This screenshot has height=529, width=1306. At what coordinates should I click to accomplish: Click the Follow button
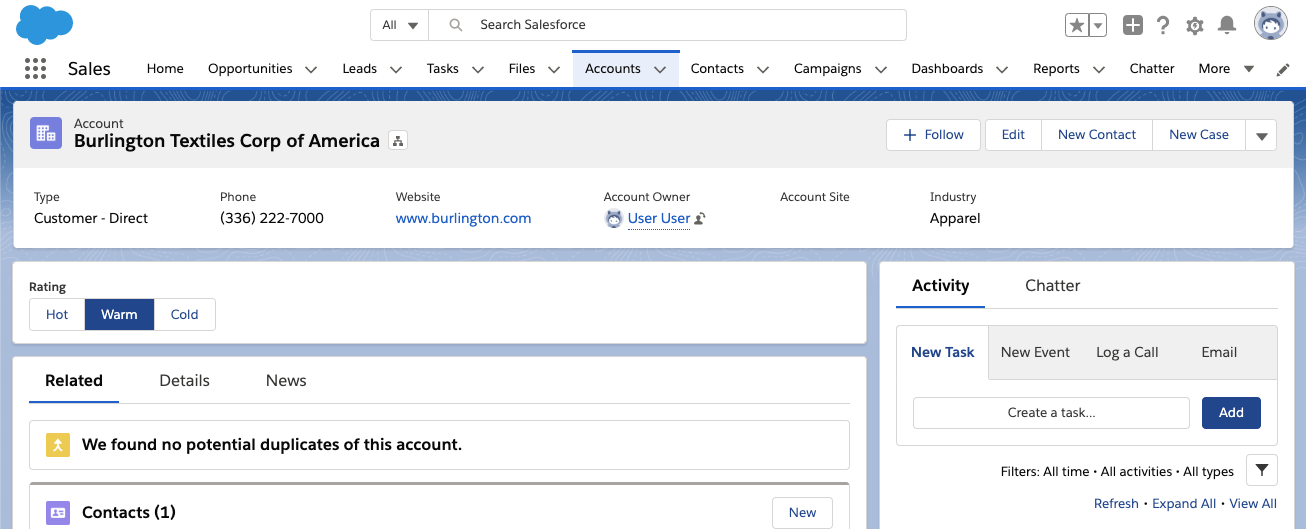(x=933, y=135)
